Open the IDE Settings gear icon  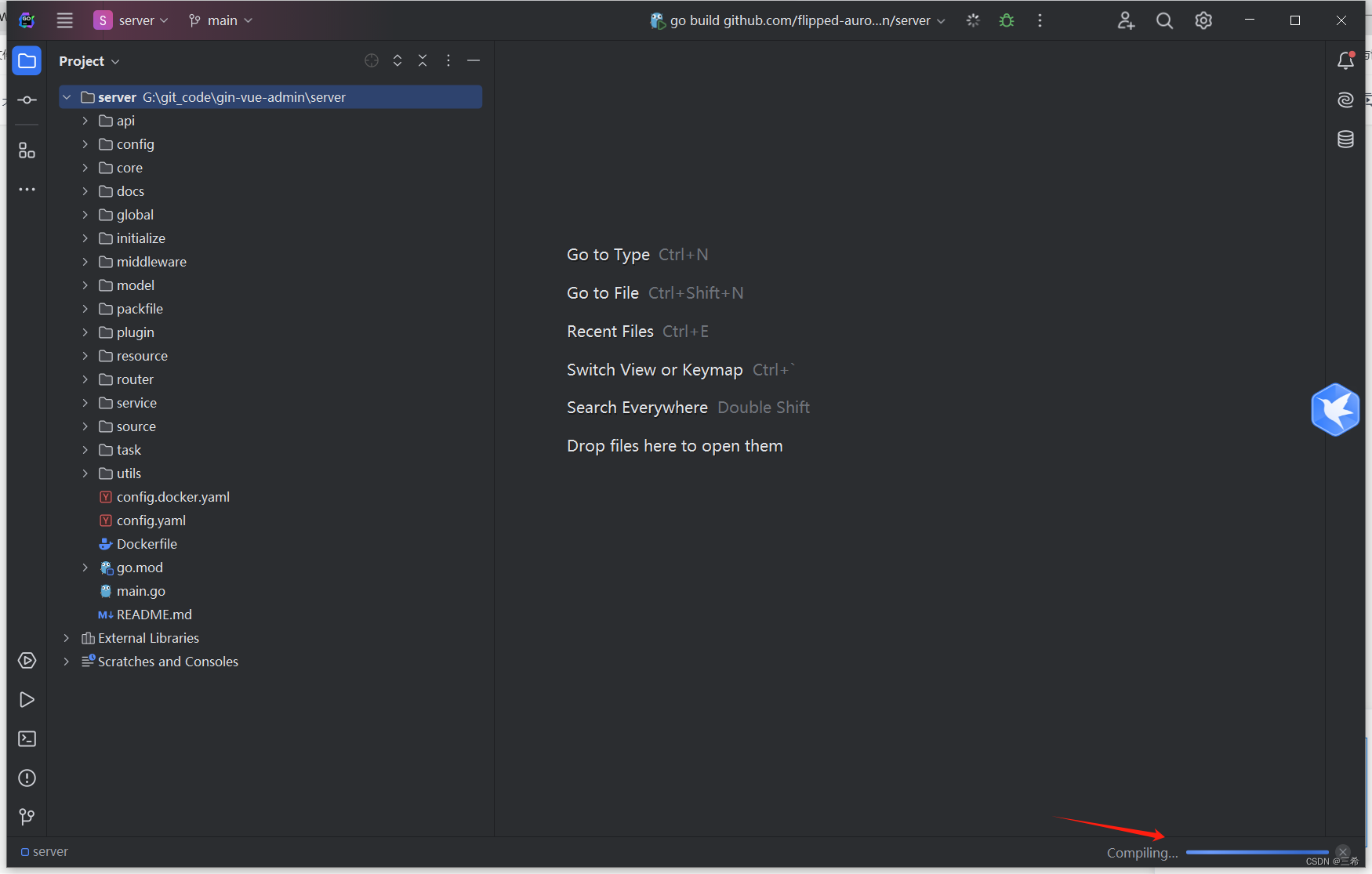point(1203,20)
